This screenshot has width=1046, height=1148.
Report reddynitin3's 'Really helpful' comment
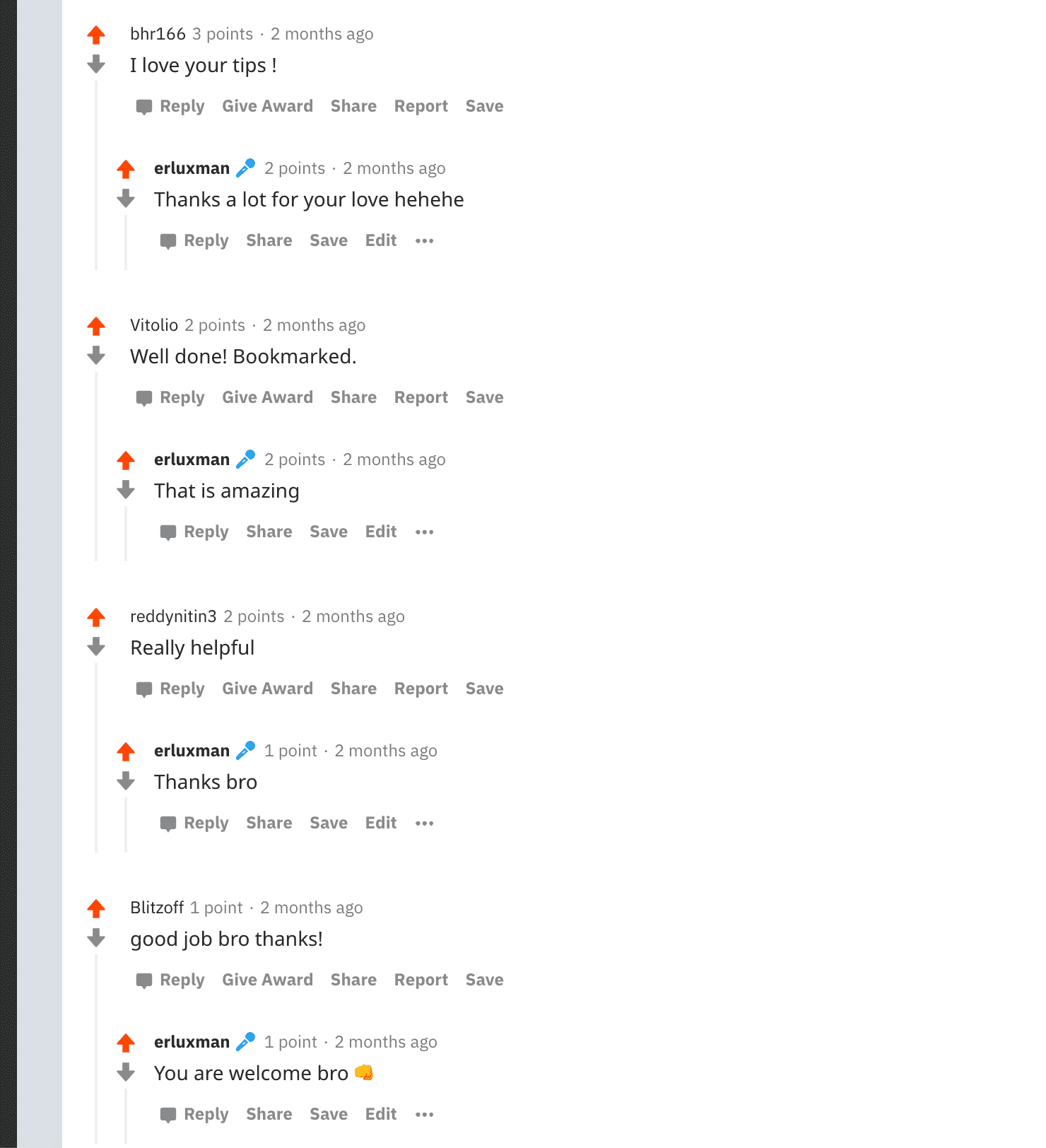tap(421, 689)
